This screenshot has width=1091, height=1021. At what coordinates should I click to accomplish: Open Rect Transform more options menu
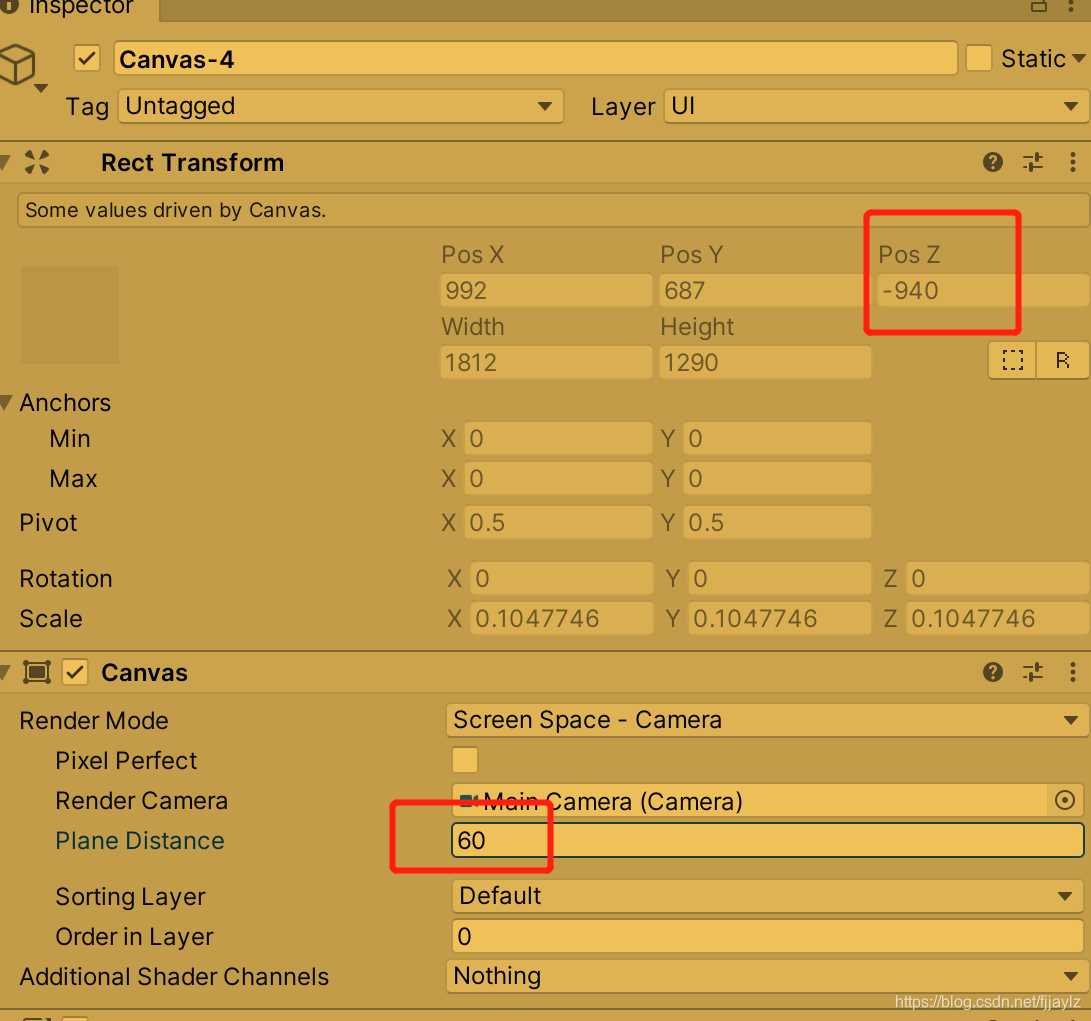pyautogui.click(x=1073, y=162)
